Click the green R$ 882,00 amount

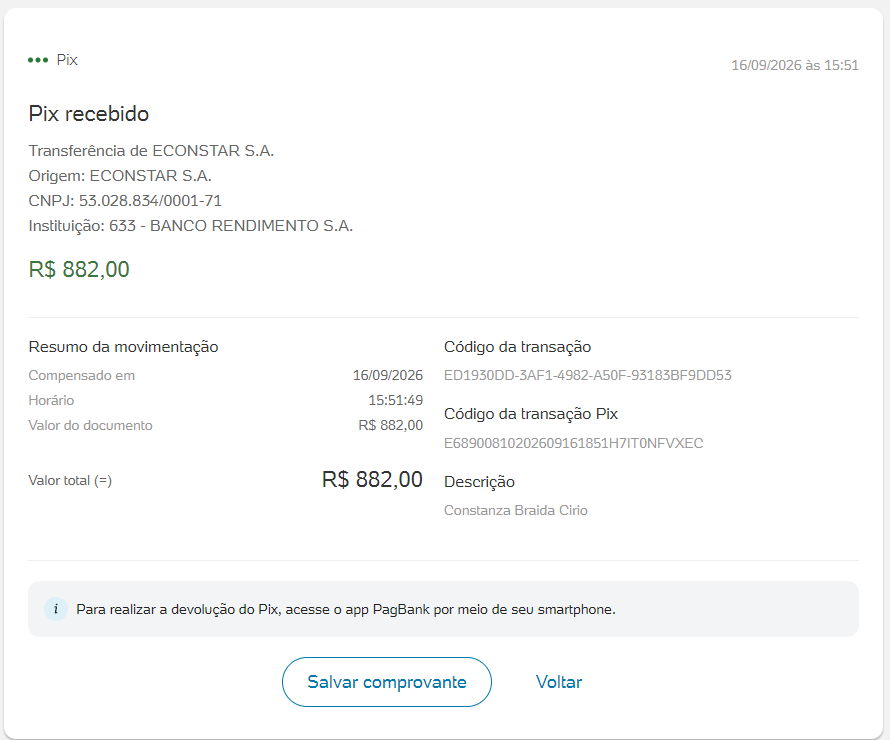(x=79, y=270)
